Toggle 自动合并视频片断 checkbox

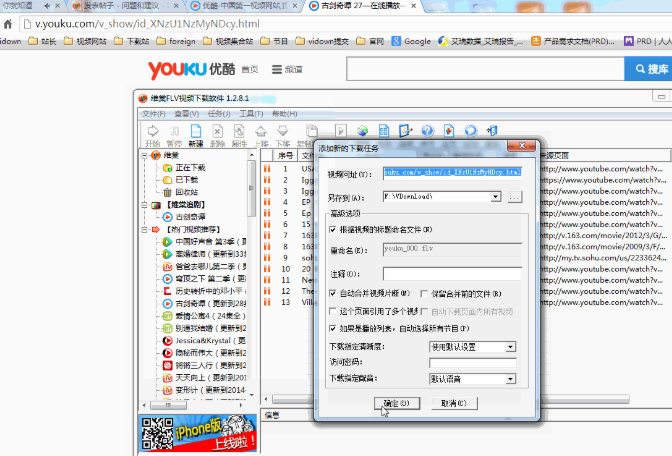click(333, 293)
